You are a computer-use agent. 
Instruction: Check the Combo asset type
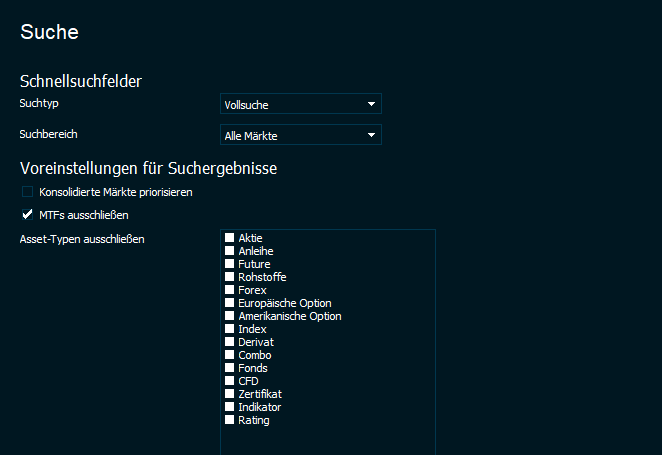[x=230, y=355]
